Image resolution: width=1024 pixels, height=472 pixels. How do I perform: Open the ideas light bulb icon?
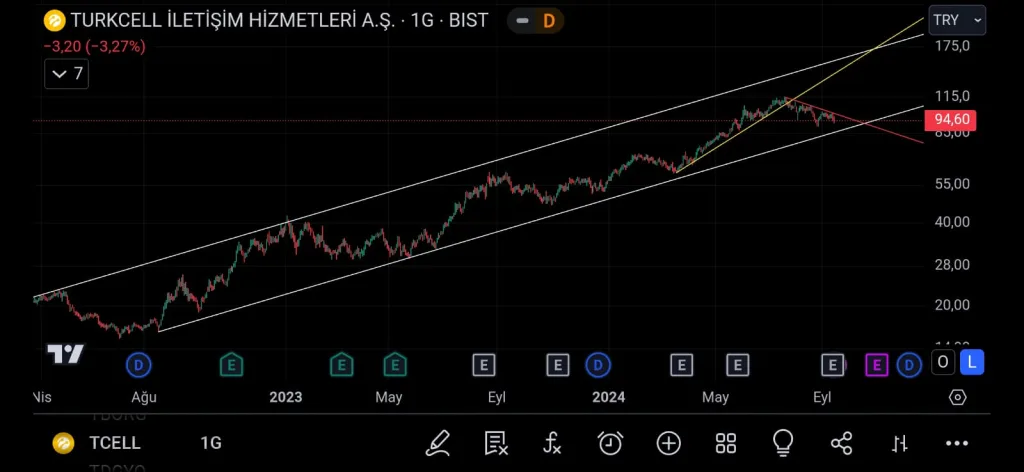click(782, 443)
